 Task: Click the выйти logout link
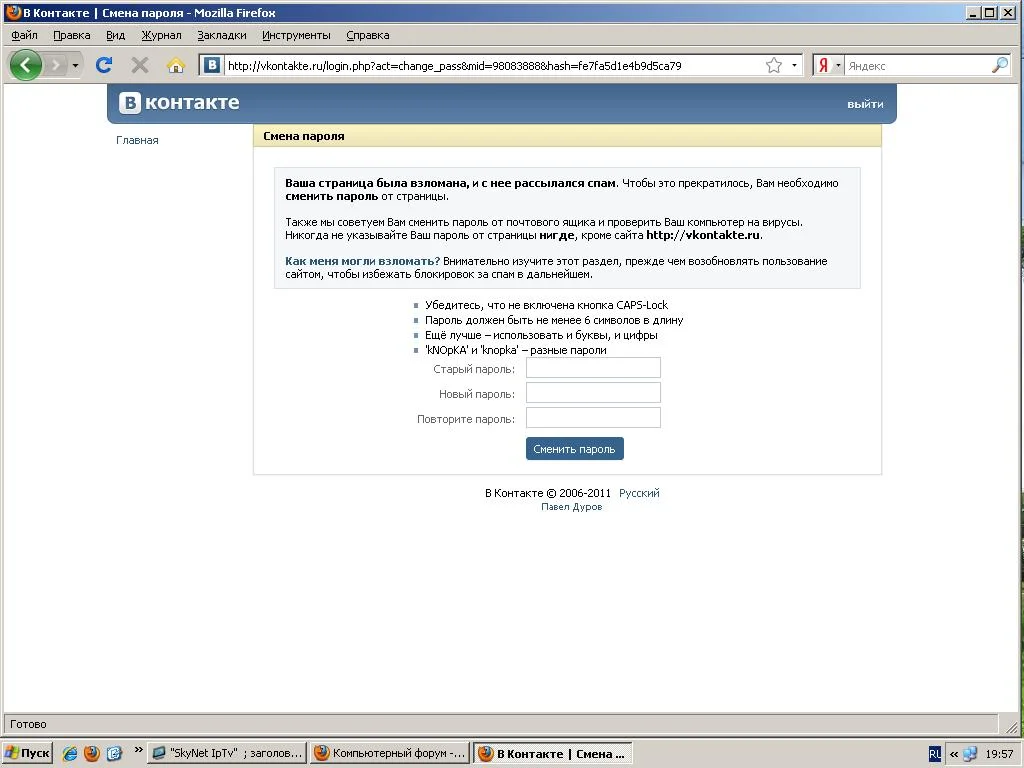[865, 104]
